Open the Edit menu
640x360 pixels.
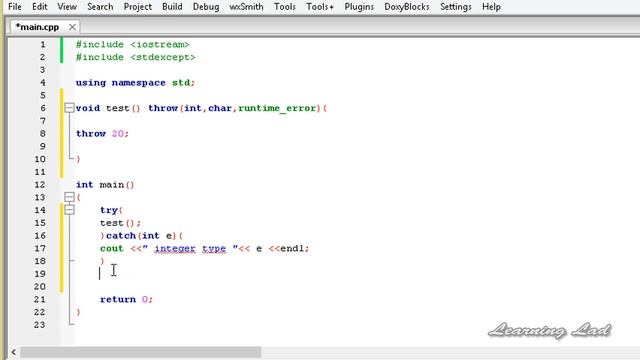pos(40,7)
